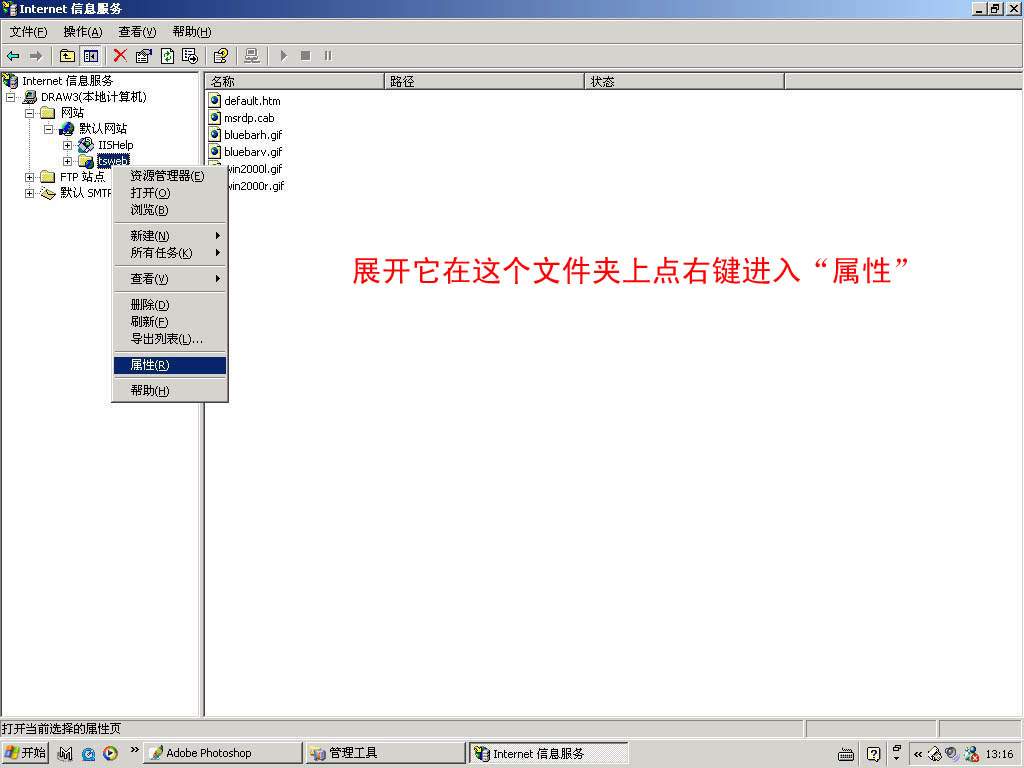Click the bluebarh.gif file icon

click(214, 135)
